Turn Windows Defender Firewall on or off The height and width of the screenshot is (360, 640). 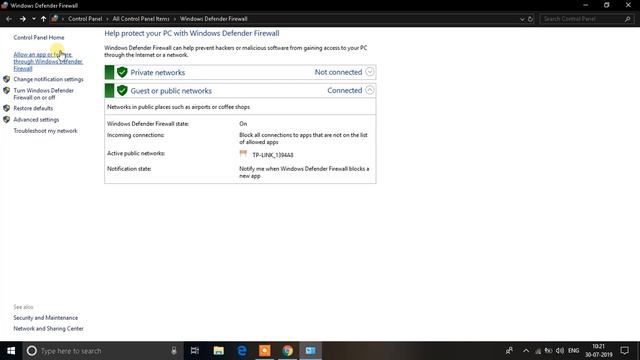43,94
